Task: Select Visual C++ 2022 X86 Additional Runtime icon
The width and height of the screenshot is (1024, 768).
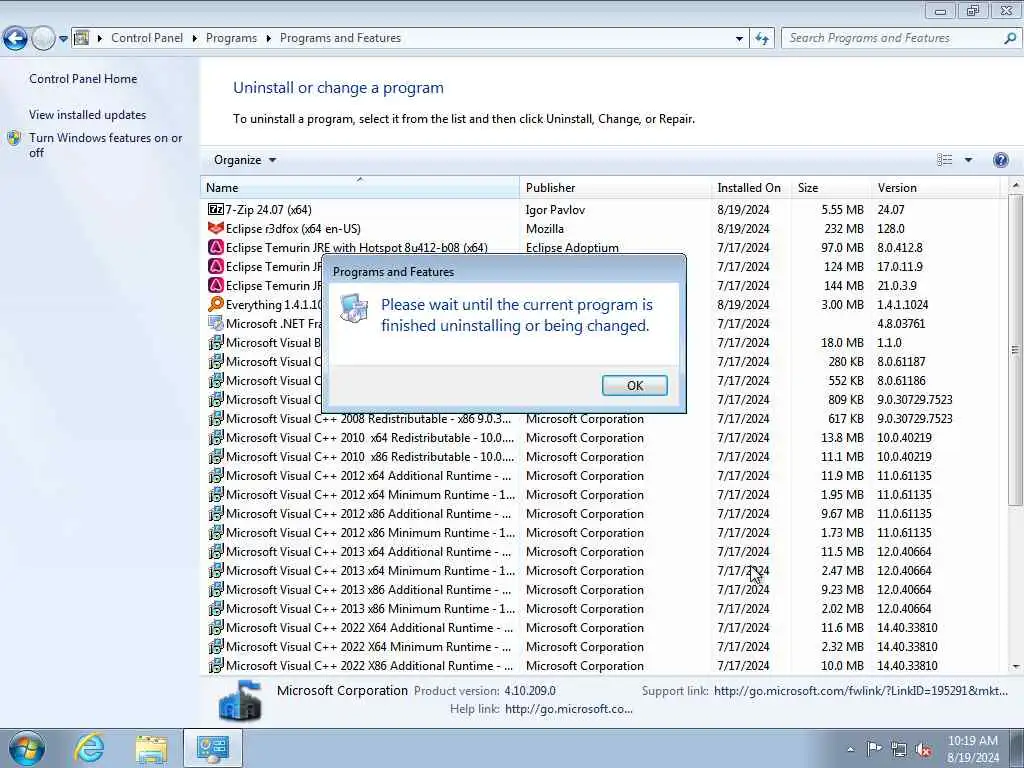Action: (x=216, y=665)
